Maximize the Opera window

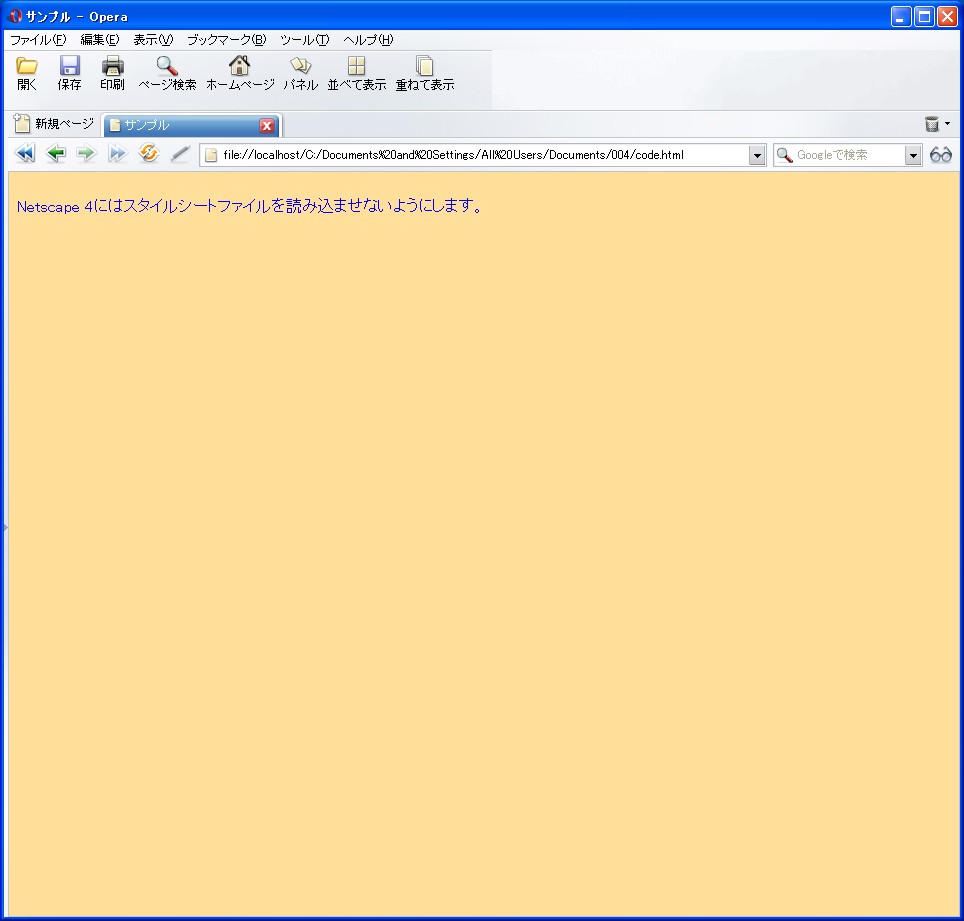tap(924, 17)
